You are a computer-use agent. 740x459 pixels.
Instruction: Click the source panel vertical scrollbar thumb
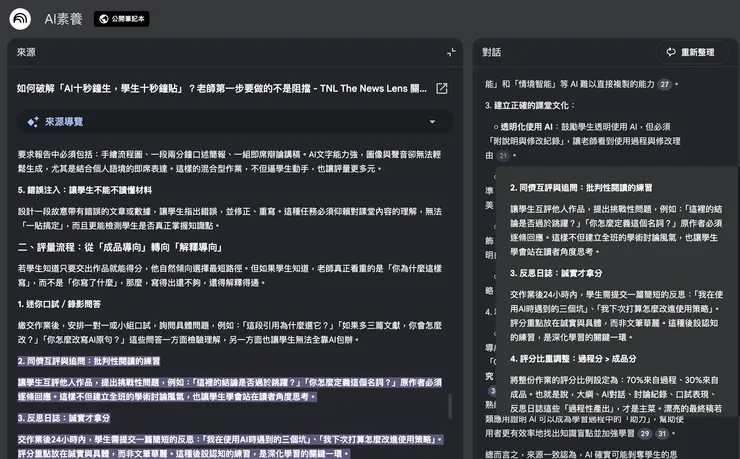click(450, 406)
